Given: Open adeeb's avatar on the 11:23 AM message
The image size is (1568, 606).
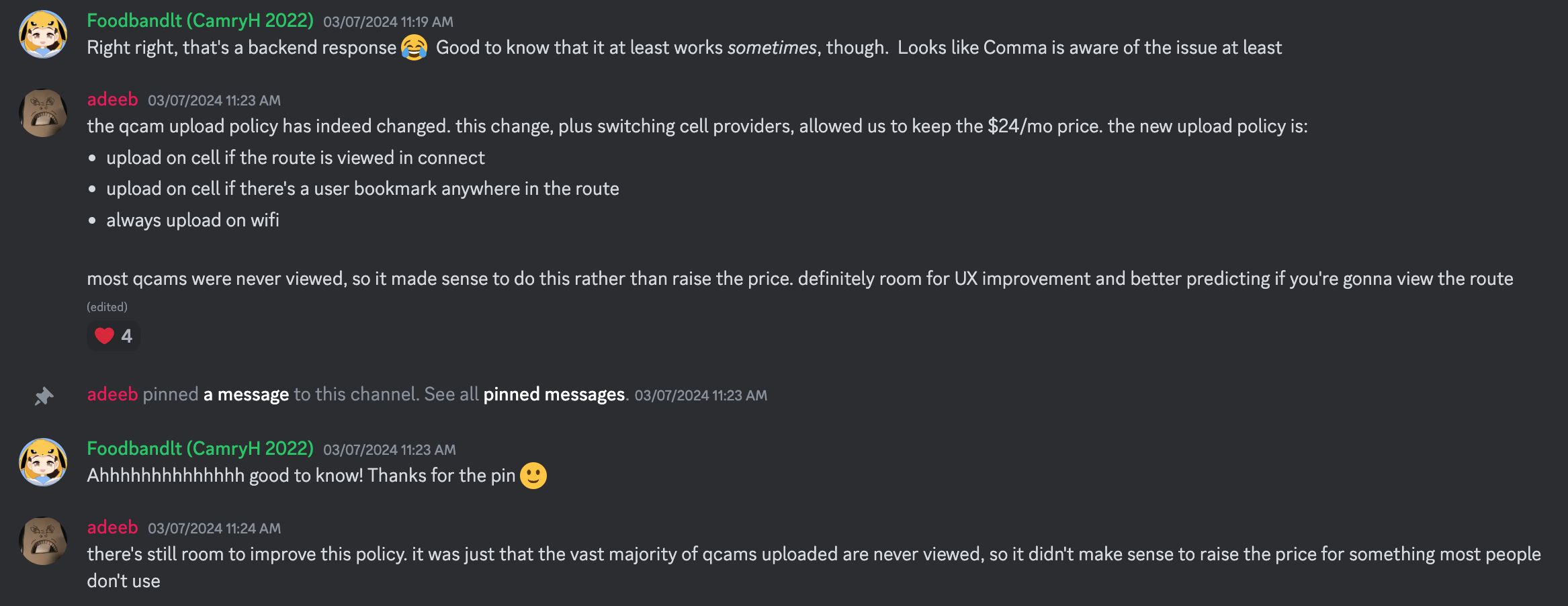Looking at the screenshot, I should point(43,113).
